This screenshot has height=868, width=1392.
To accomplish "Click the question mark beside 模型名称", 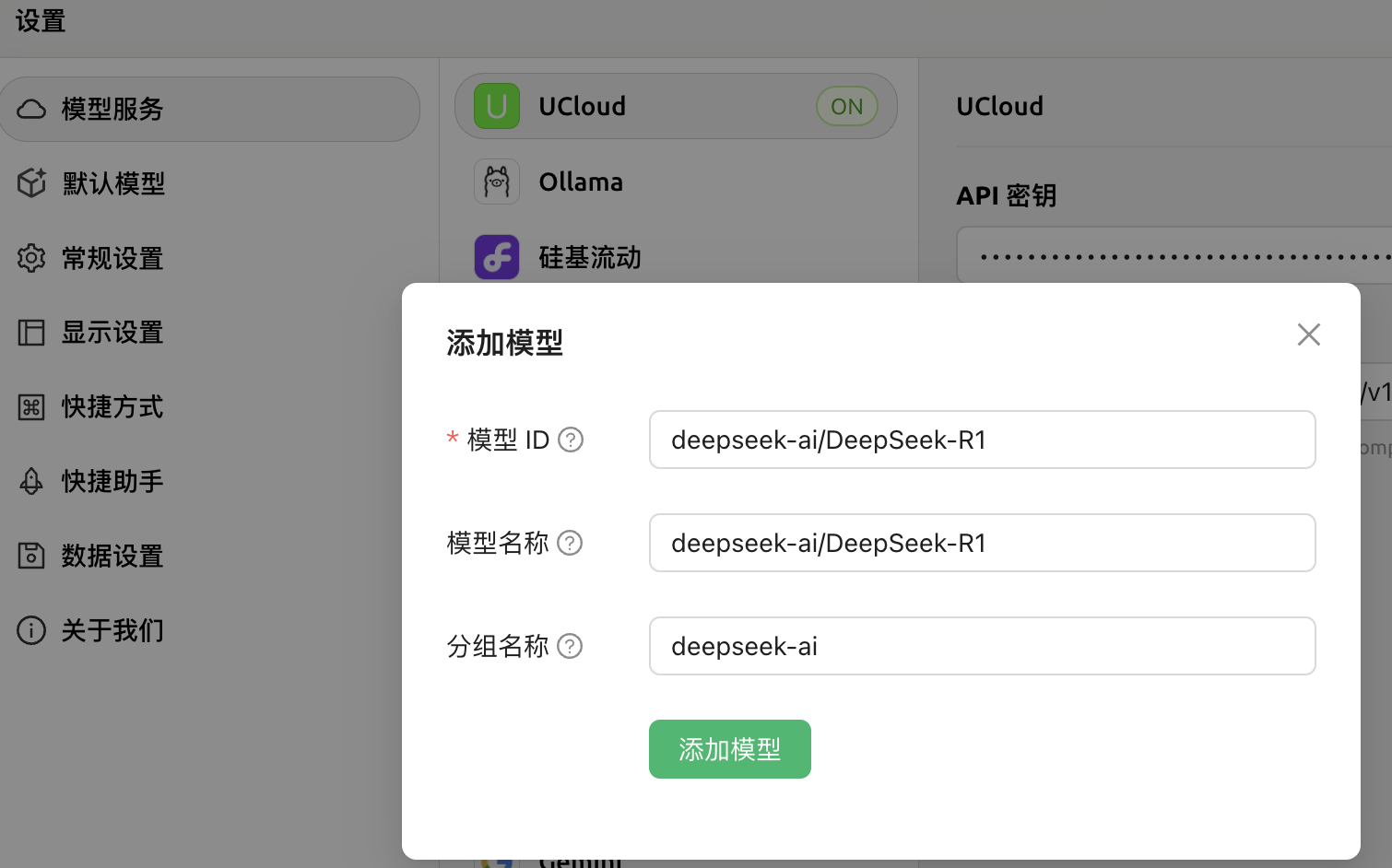I will pos(572,544).
